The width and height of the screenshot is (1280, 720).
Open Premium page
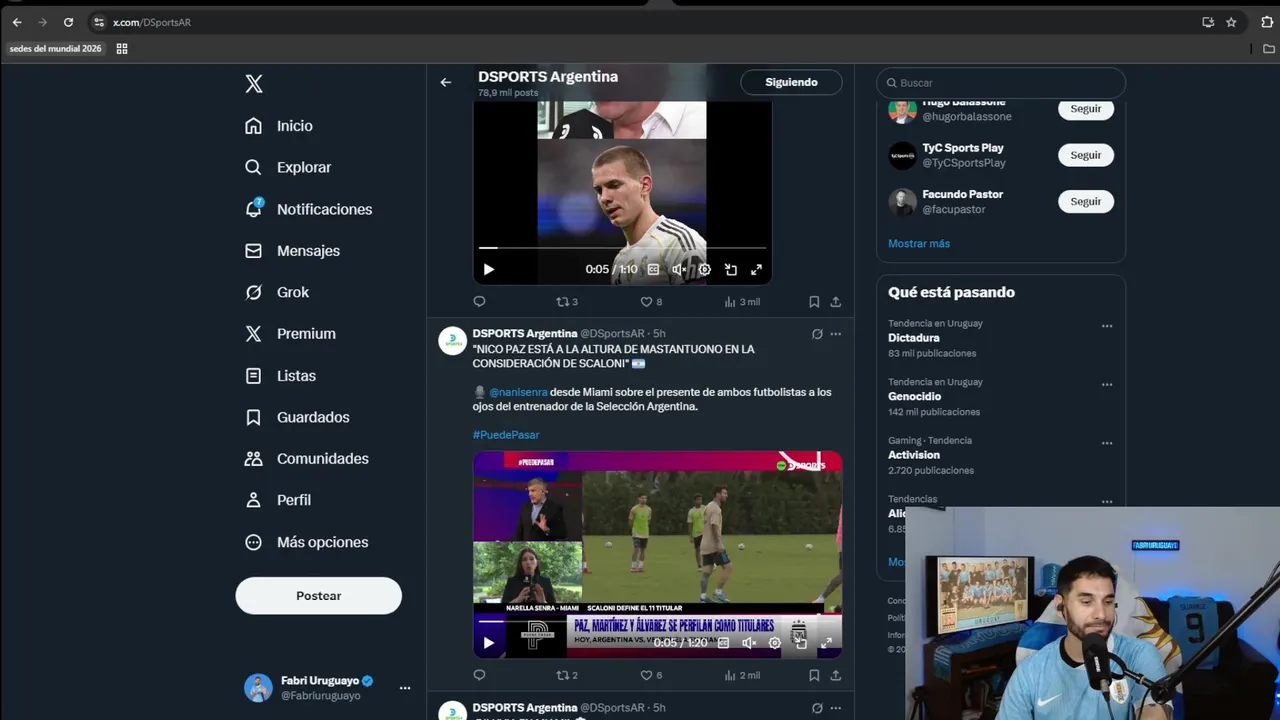tap(291, 334)
